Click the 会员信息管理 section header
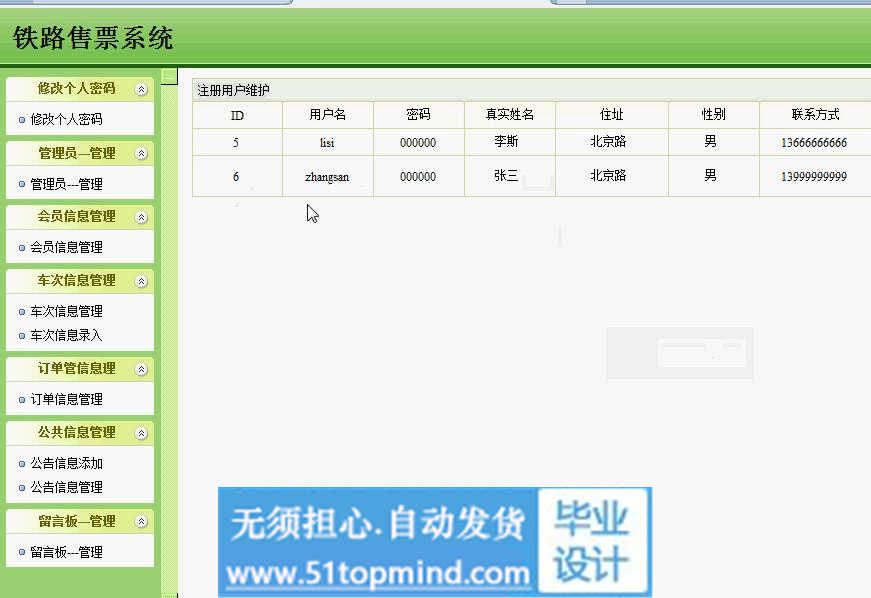The height and width of the screenshot is (598, 871). tap(79, 217)
